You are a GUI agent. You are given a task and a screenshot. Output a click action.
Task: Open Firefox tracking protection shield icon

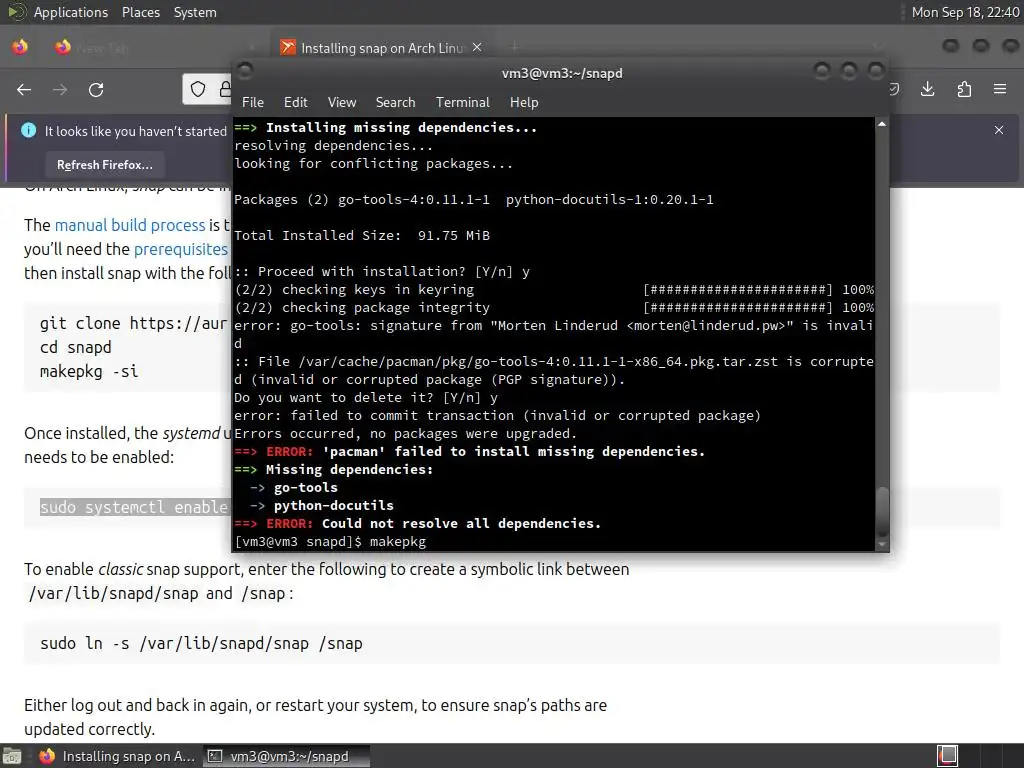pyautogui.click(x=198, y=89)
